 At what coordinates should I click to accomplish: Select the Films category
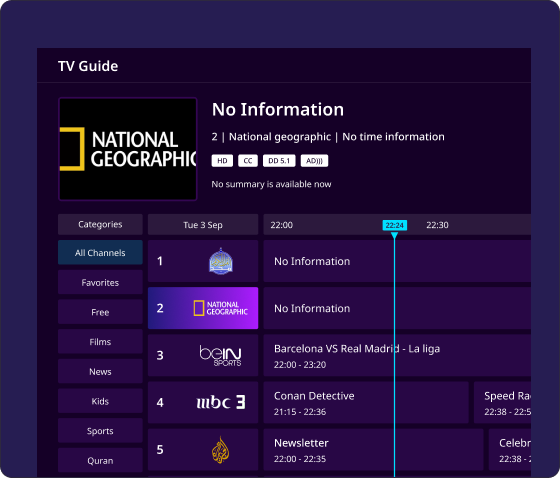click(x=100, y=342)
